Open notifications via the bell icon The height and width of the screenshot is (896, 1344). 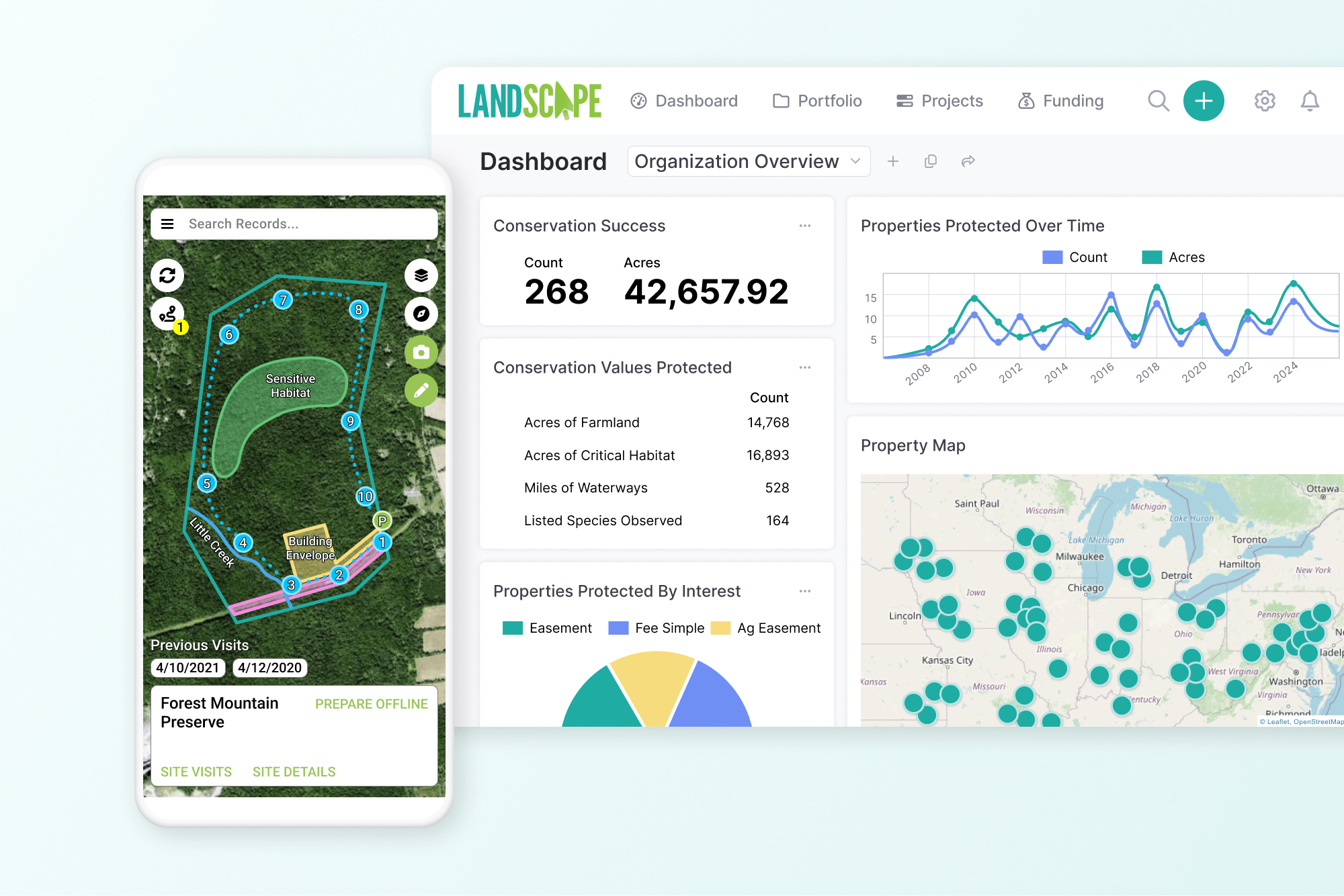1309,100
